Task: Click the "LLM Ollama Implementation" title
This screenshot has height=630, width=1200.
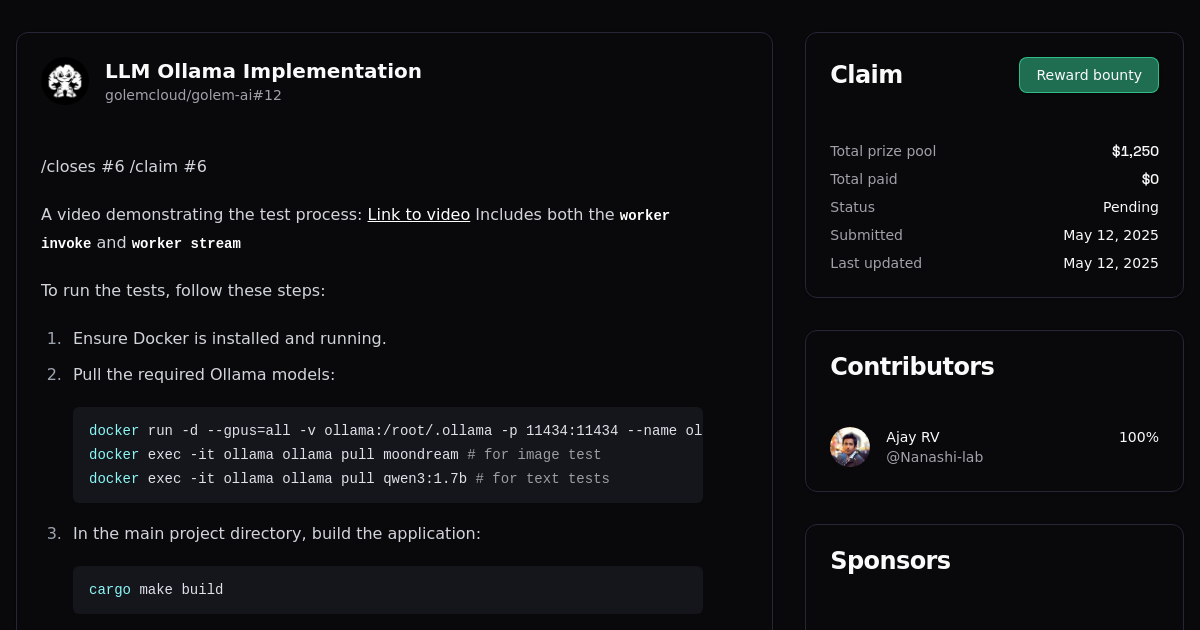Action: tap(262, 71)
